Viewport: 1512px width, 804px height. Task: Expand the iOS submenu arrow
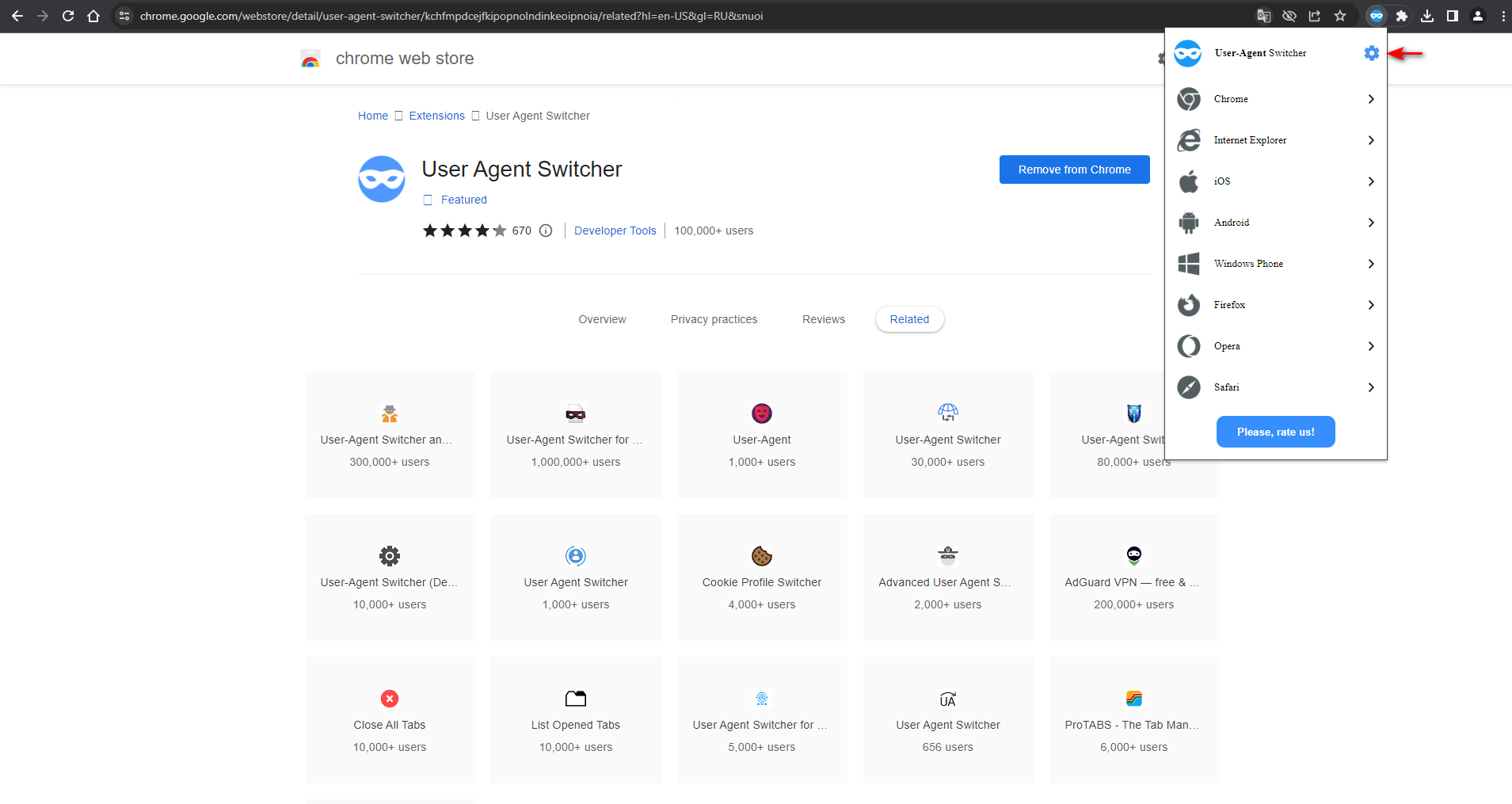pos(1371,181)
